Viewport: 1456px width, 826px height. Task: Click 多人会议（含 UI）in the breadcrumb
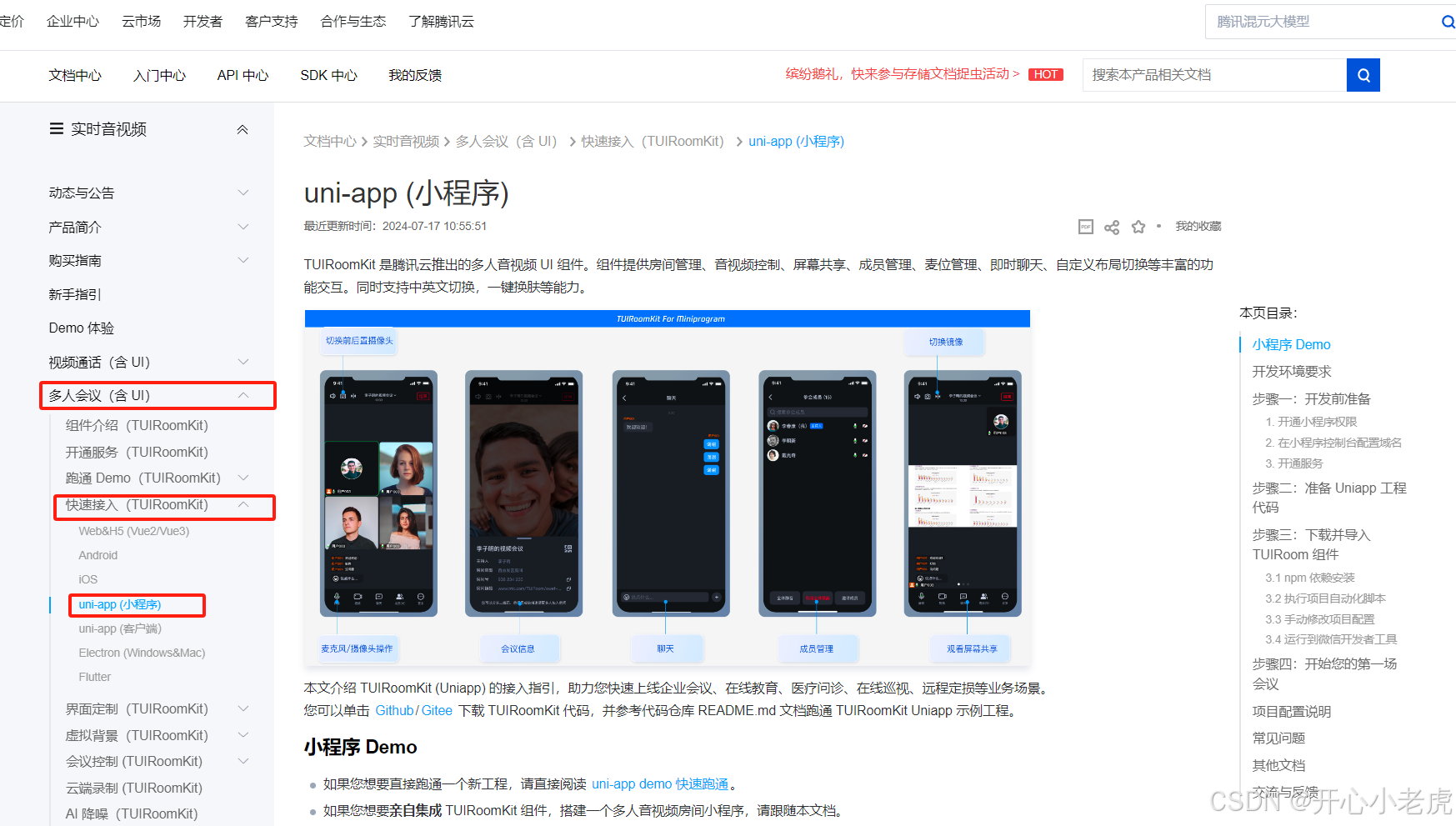tap(508, 141)
